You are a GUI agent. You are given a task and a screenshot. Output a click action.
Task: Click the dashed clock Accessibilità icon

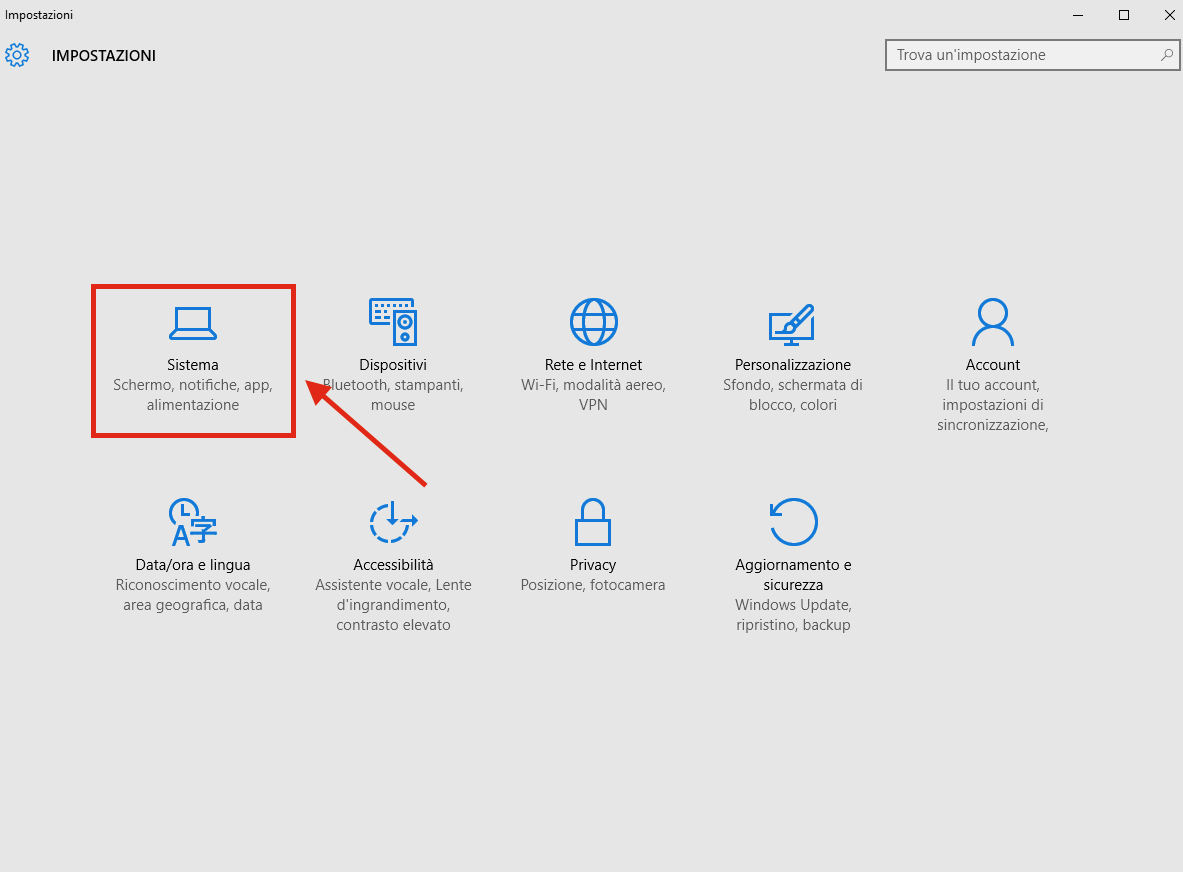pyautogui.click(x=393, y=522)
